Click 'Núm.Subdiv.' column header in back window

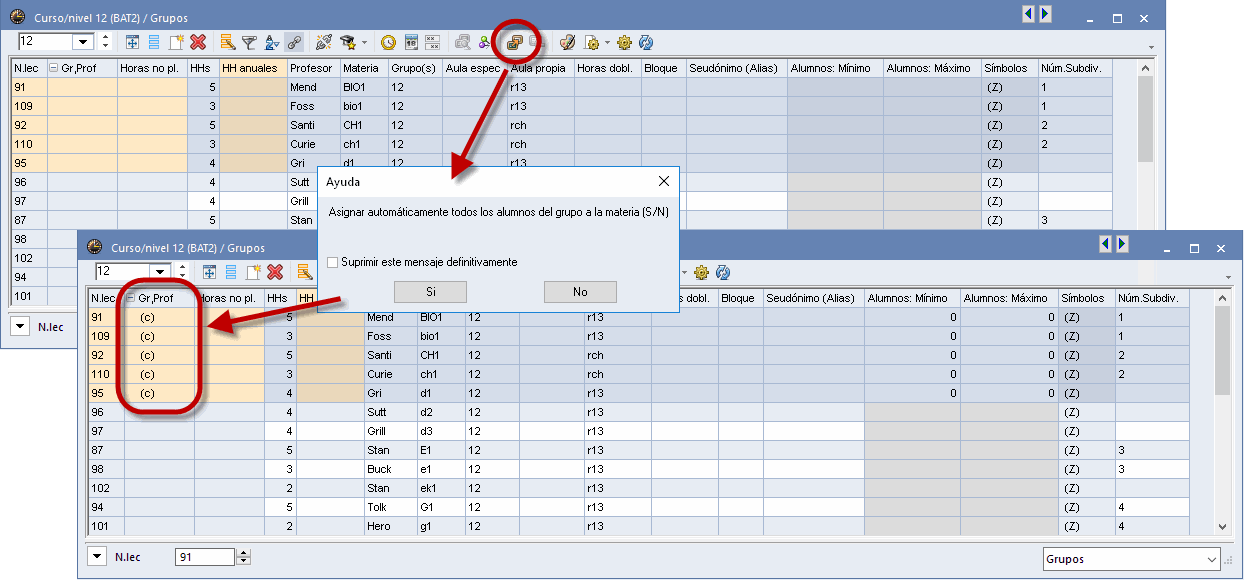tap(1075, 68)
